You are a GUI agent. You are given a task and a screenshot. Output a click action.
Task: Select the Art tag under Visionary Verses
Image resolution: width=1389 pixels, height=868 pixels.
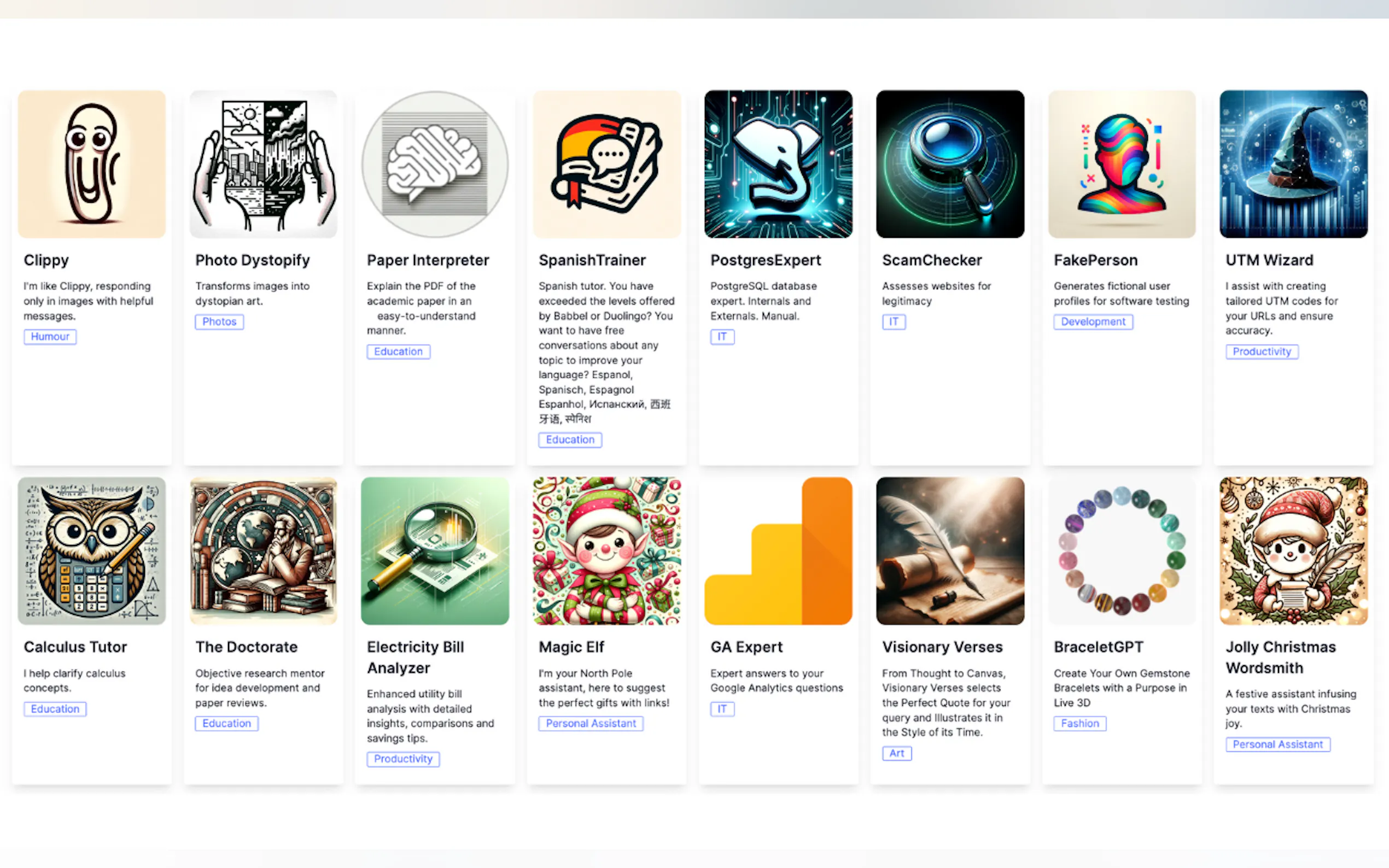coord(896,753)
